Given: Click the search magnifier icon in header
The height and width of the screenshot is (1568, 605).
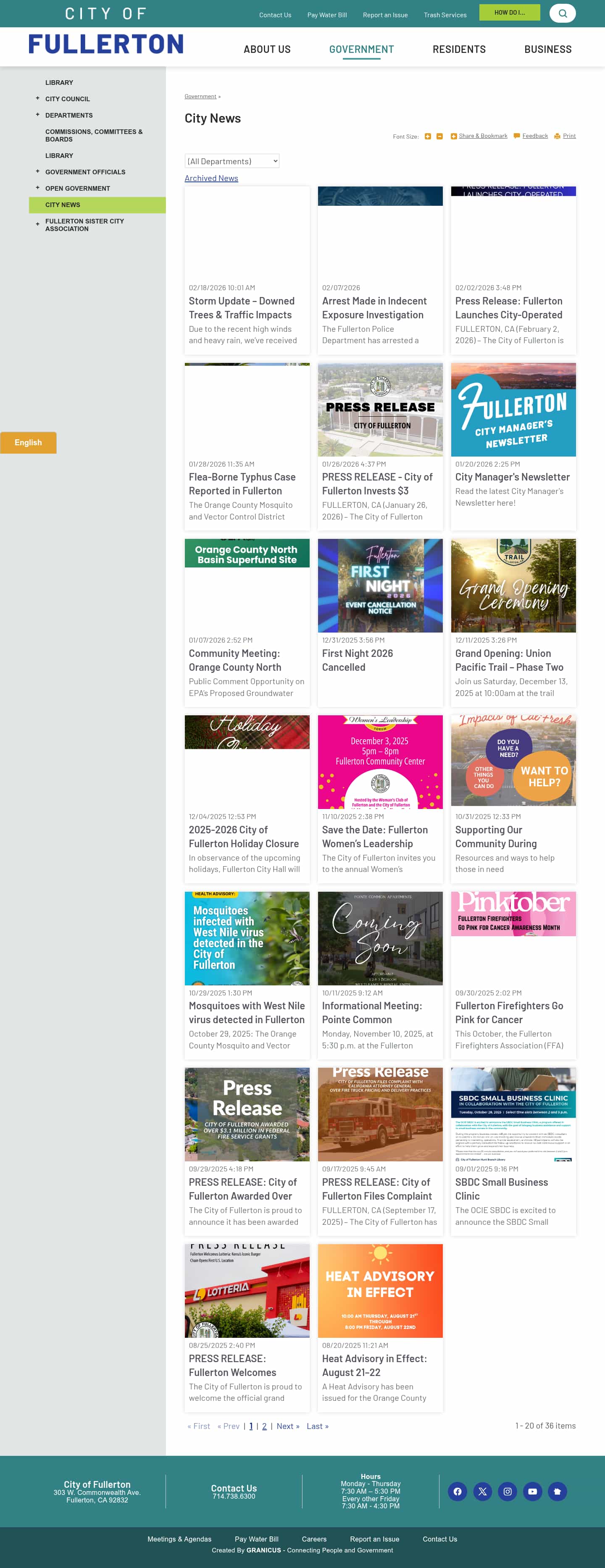Looking at the screenshot, I should (x=563, y=13).
